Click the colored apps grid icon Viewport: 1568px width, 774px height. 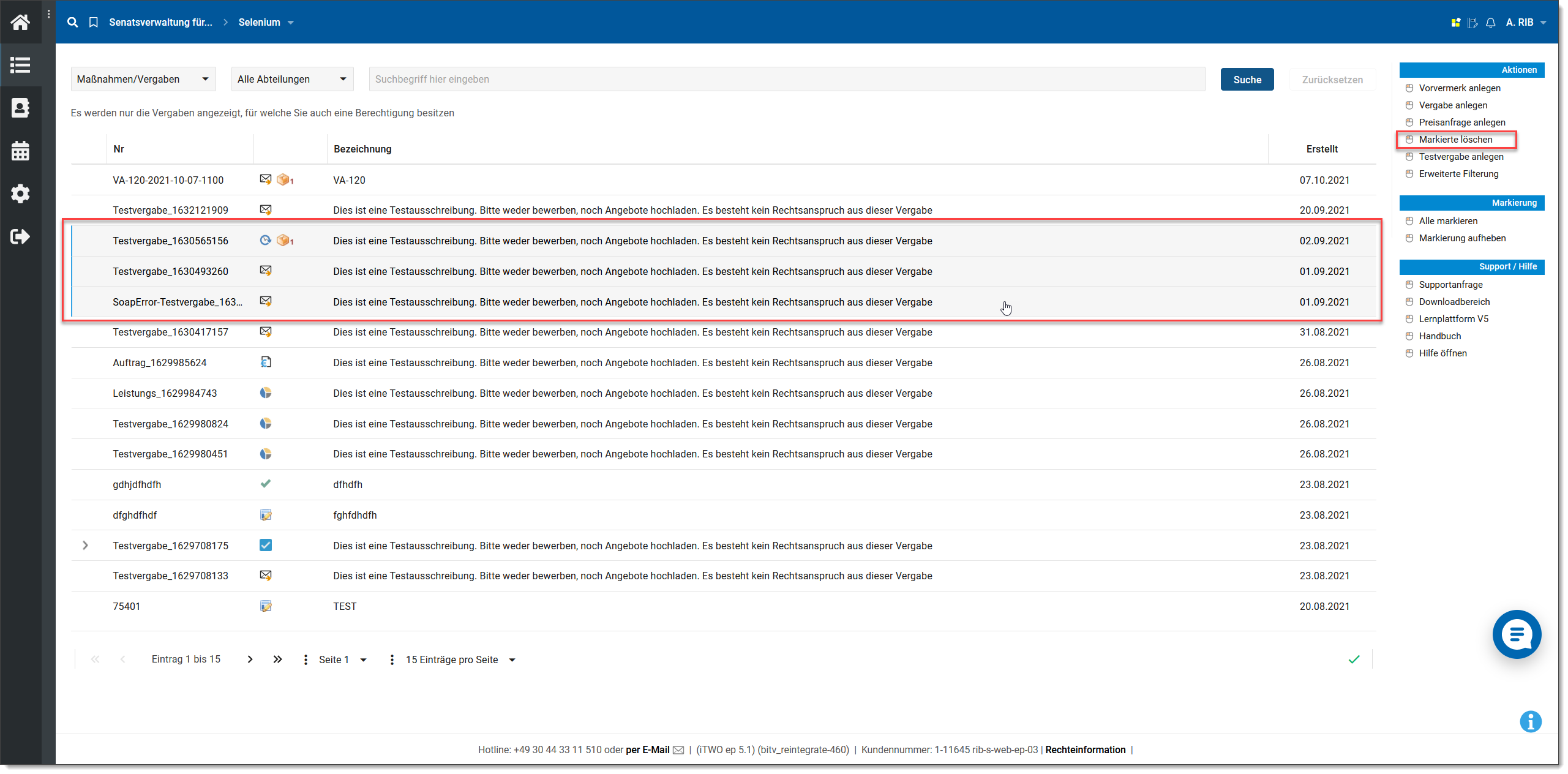click(x=1456, y=23)
